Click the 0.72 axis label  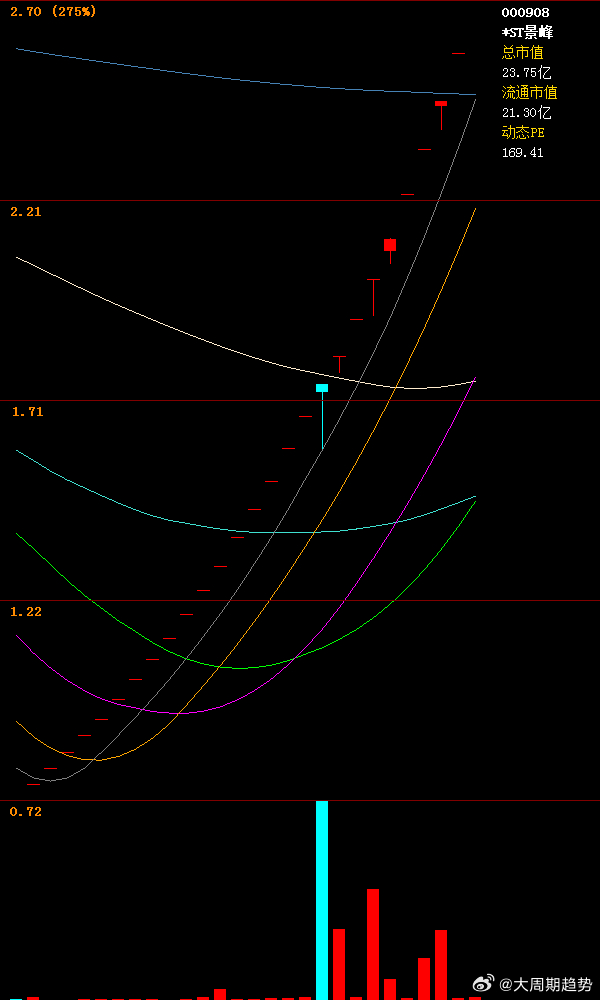pos(26,812)
